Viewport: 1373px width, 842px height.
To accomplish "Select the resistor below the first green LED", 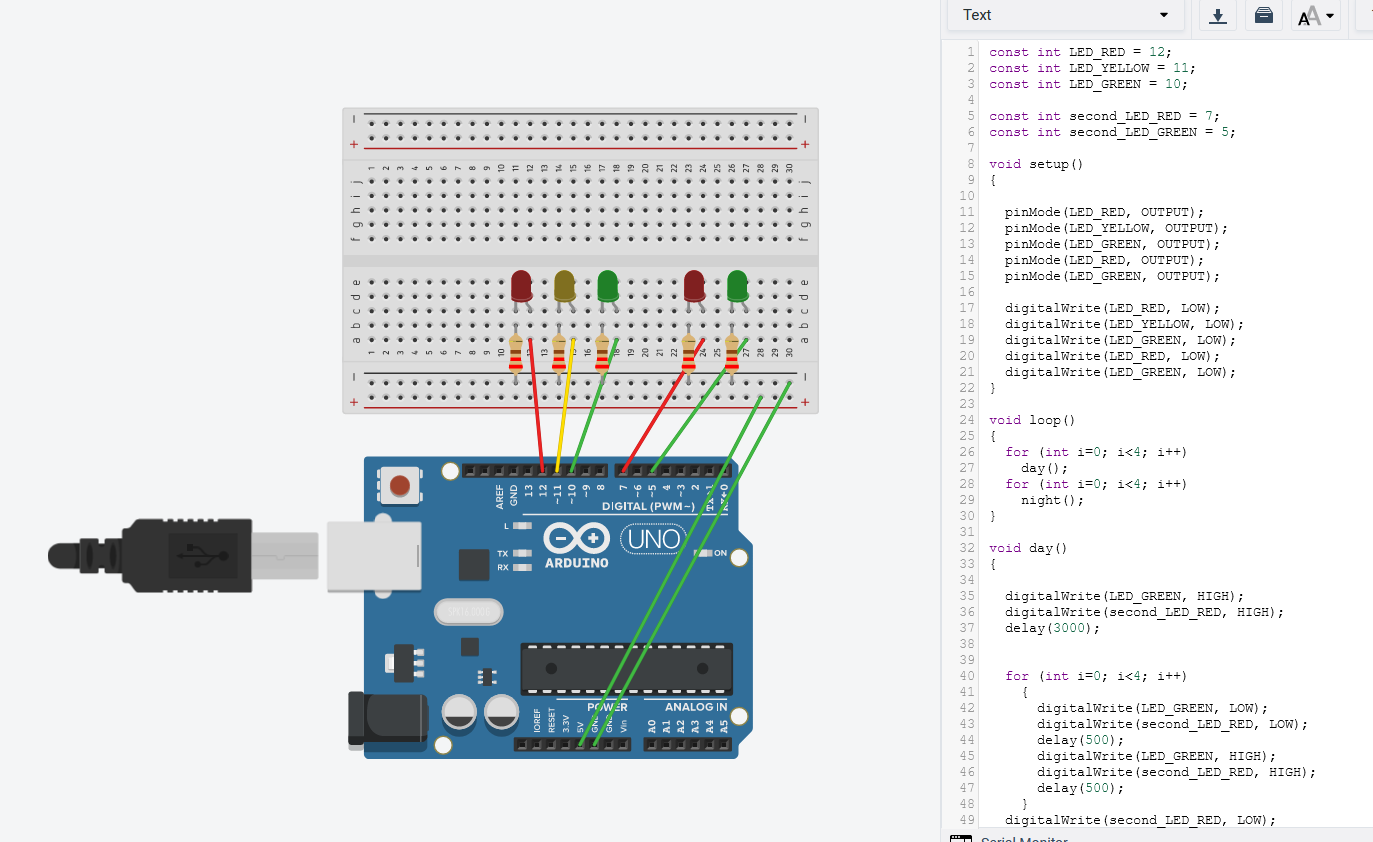I will pos(602,354).
